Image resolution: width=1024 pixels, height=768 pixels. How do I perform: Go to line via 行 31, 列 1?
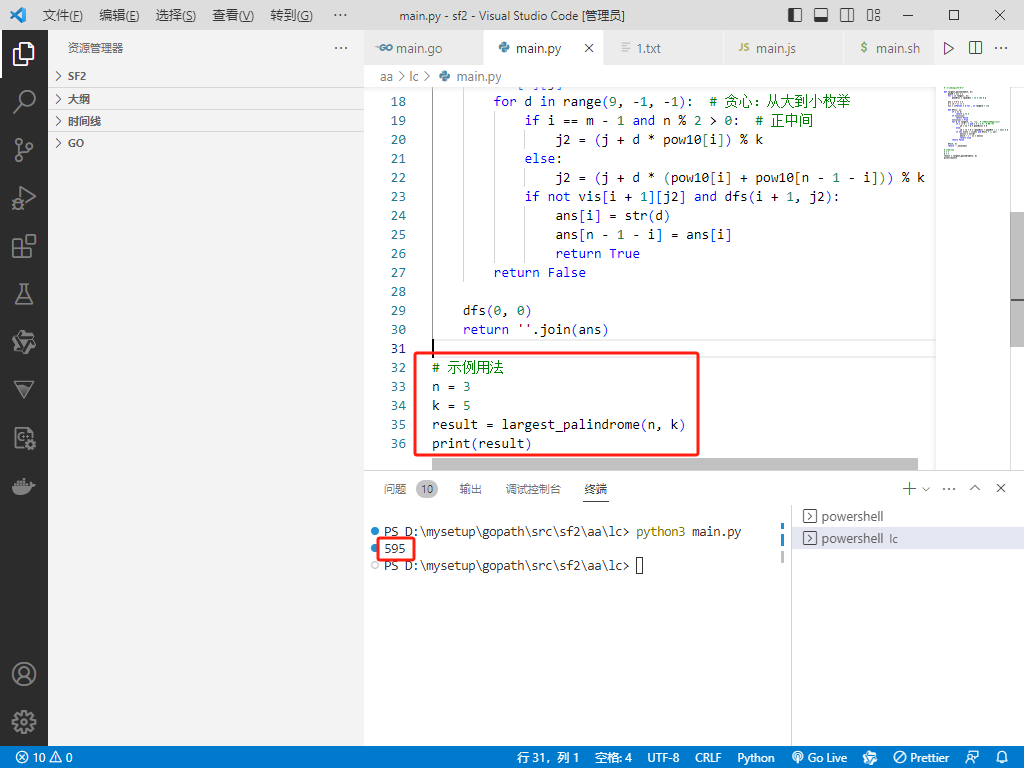click(x=548, y=757)
